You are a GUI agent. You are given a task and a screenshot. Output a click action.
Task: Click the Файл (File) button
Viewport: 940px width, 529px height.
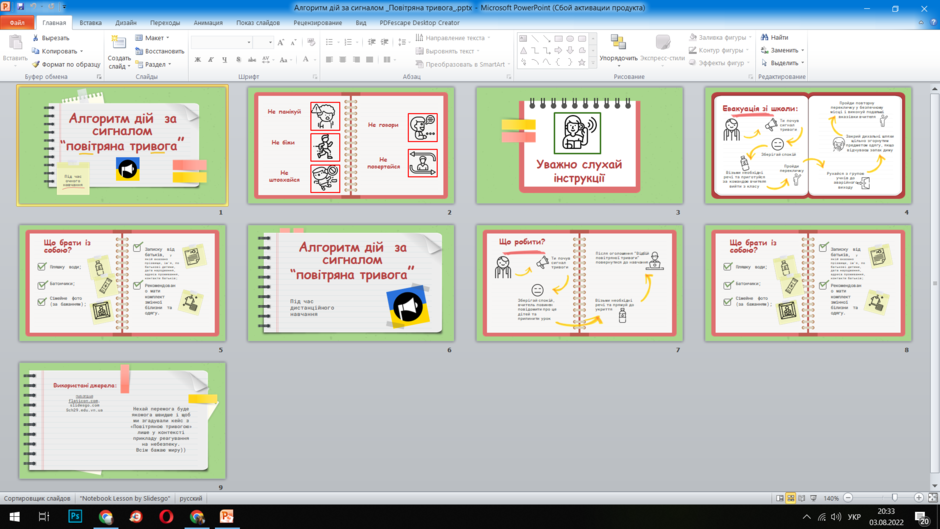pyautogui.click(x=17, y=23)
